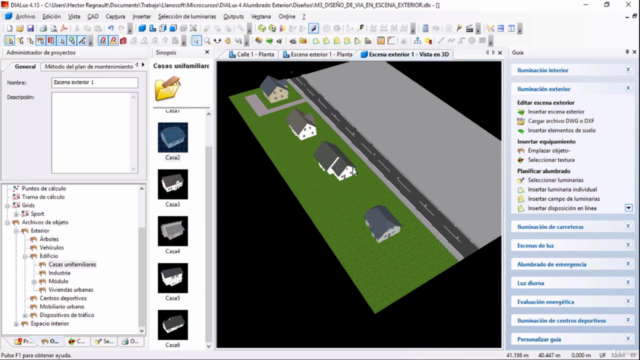
Task: Expand the Grids tree node
Action: pyautogui.click(x=7, y=205)
